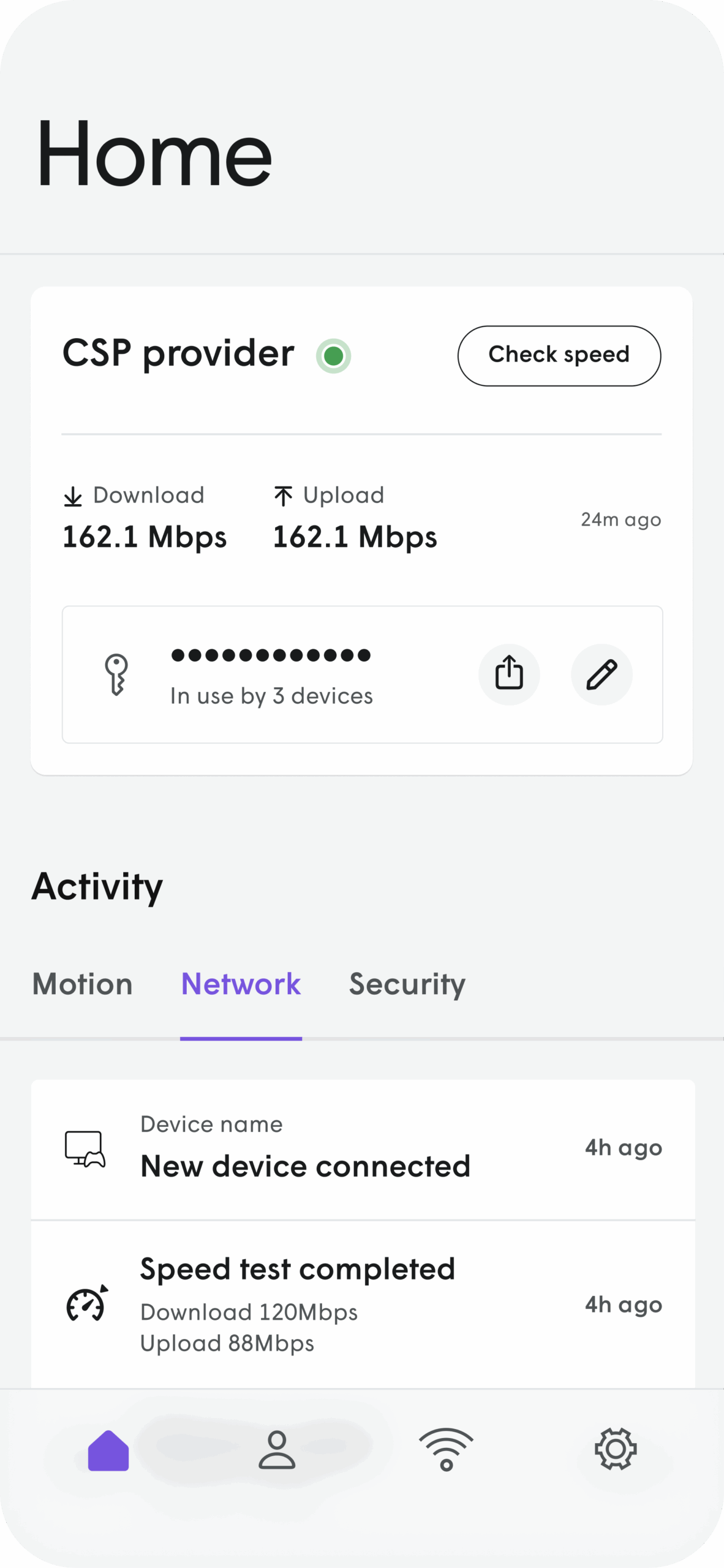Tap the 162.1 Mbps download reading
This screenshot has width=724, height=1568.
click(x=145, y=537)
